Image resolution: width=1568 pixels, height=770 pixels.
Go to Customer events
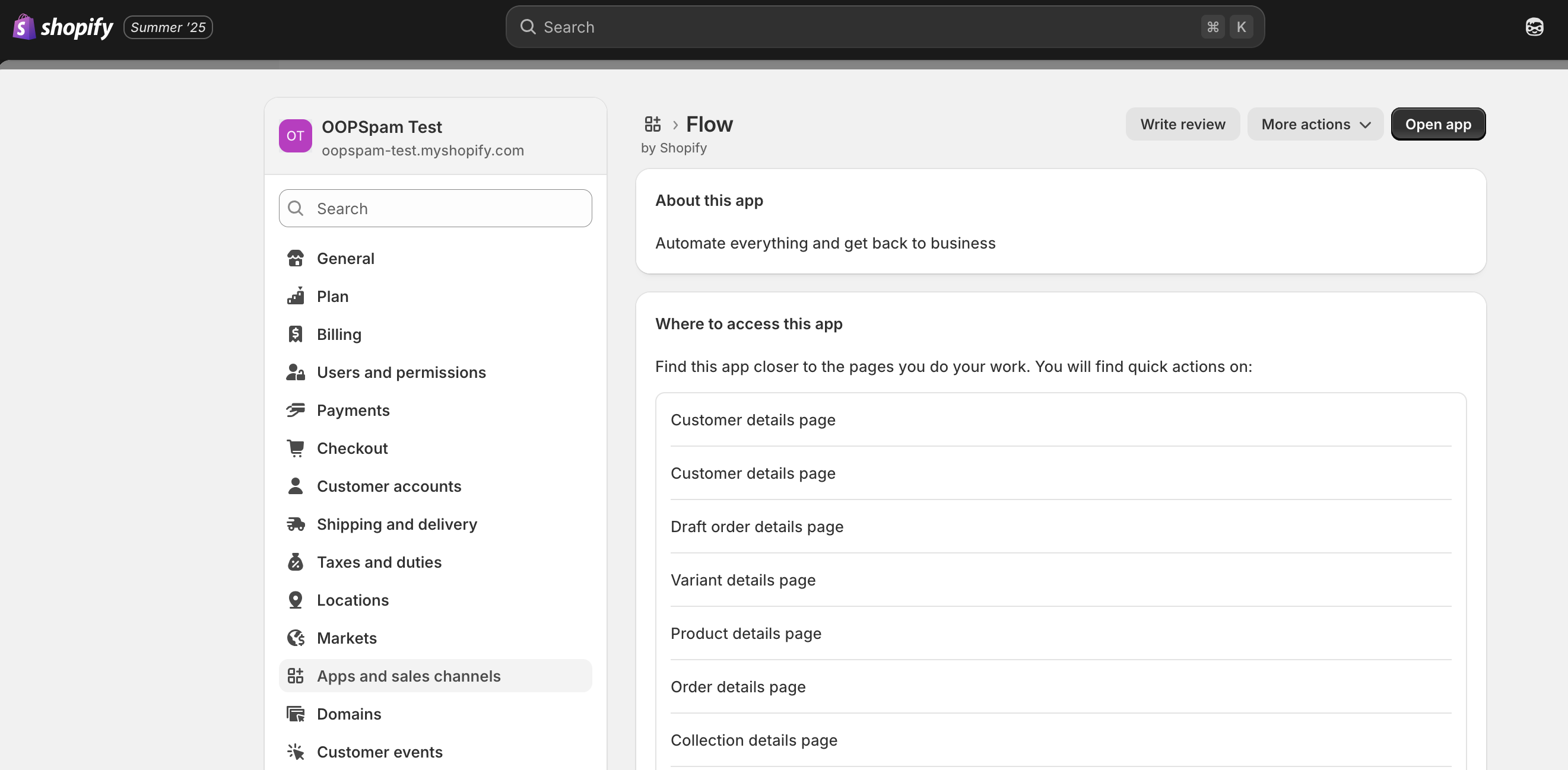click(435, 752)
